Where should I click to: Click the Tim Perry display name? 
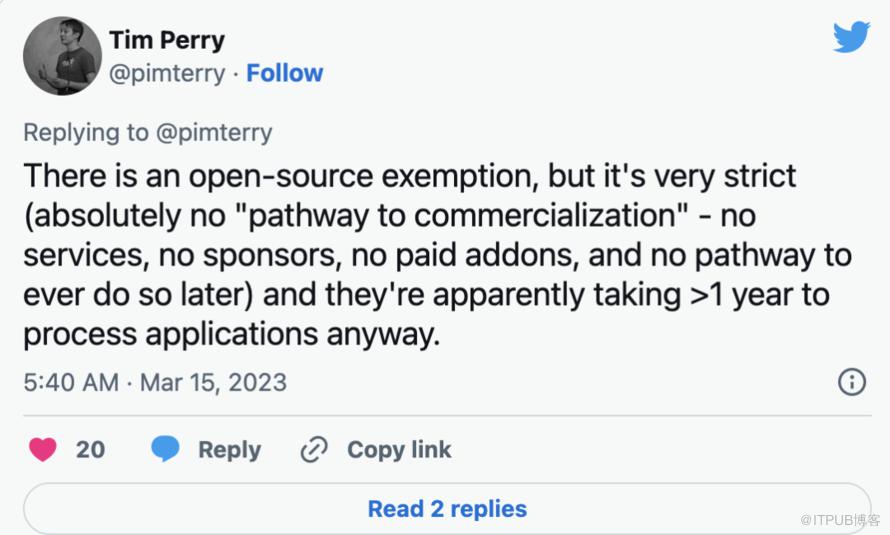[x=167, y=40]
